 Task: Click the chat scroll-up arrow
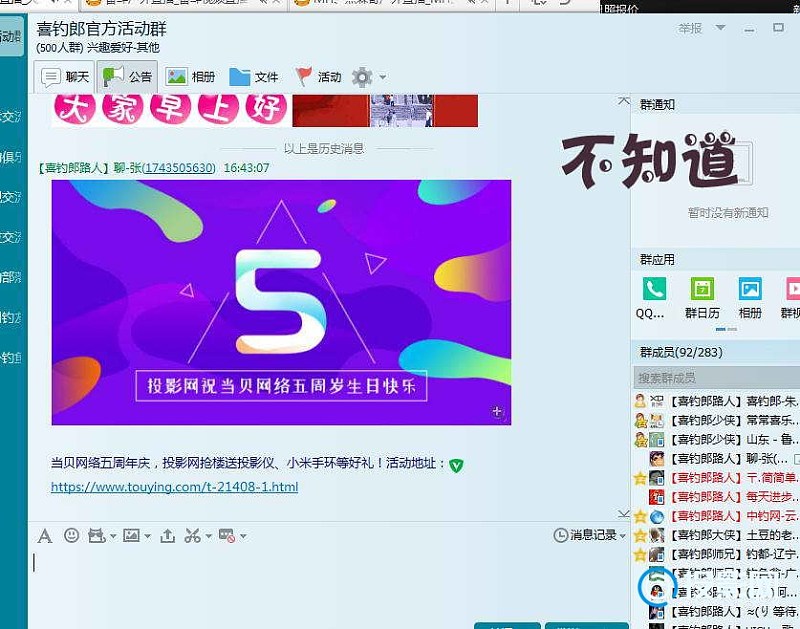[623, 100]
